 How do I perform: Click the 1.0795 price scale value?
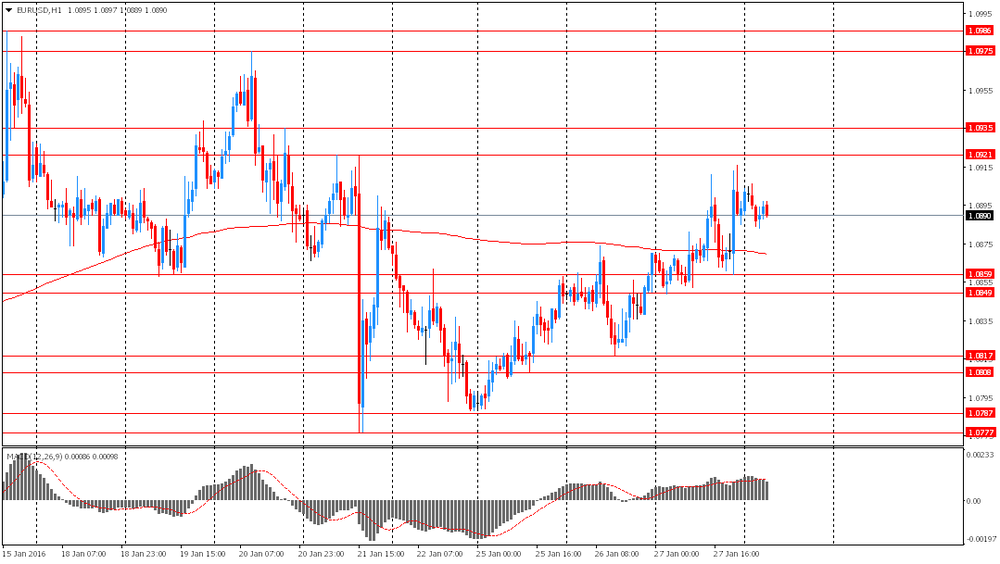(980, 398)
